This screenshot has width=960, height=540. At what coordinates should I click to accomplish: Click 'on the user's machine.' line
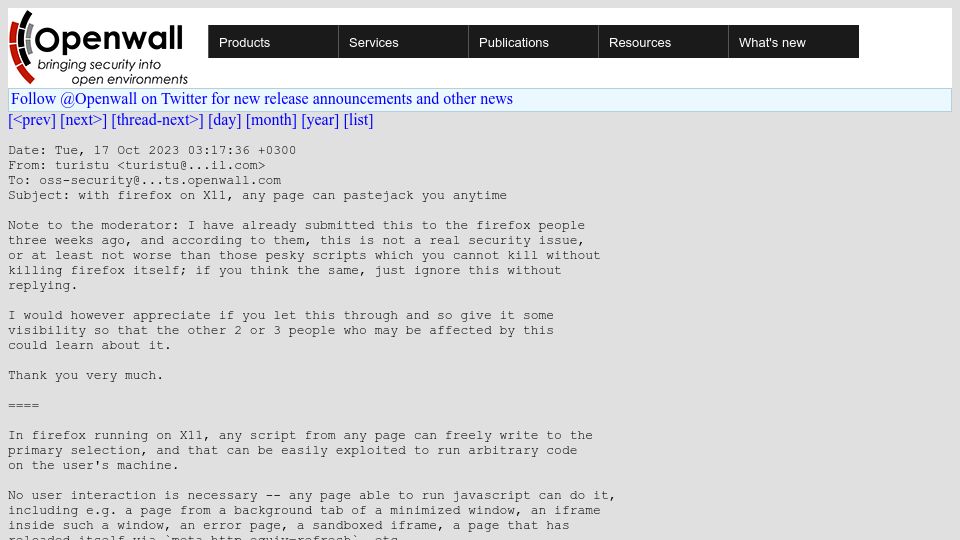click(93, 465)
